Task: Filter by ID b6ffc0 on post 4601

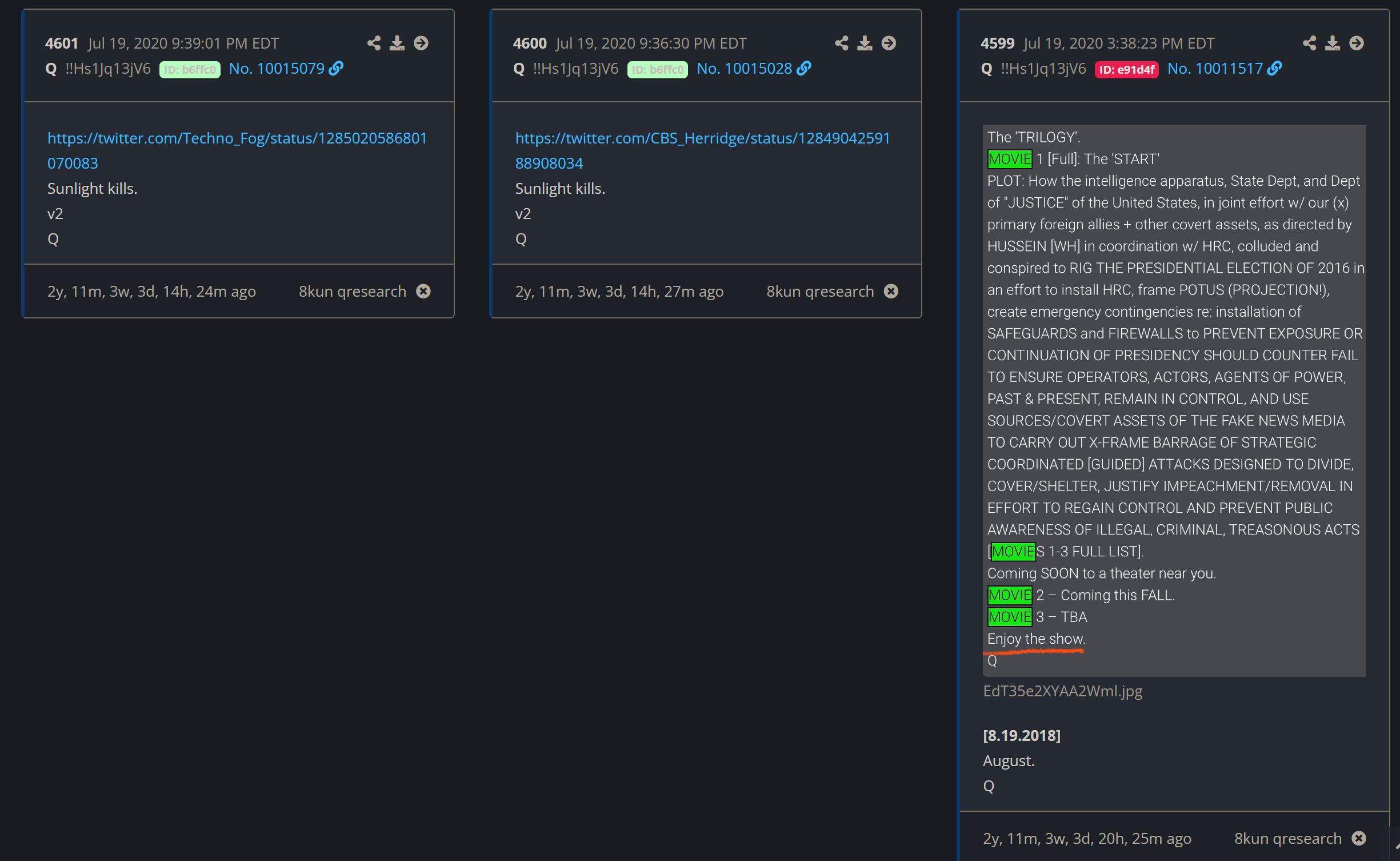Action: [x=190, y=70]
